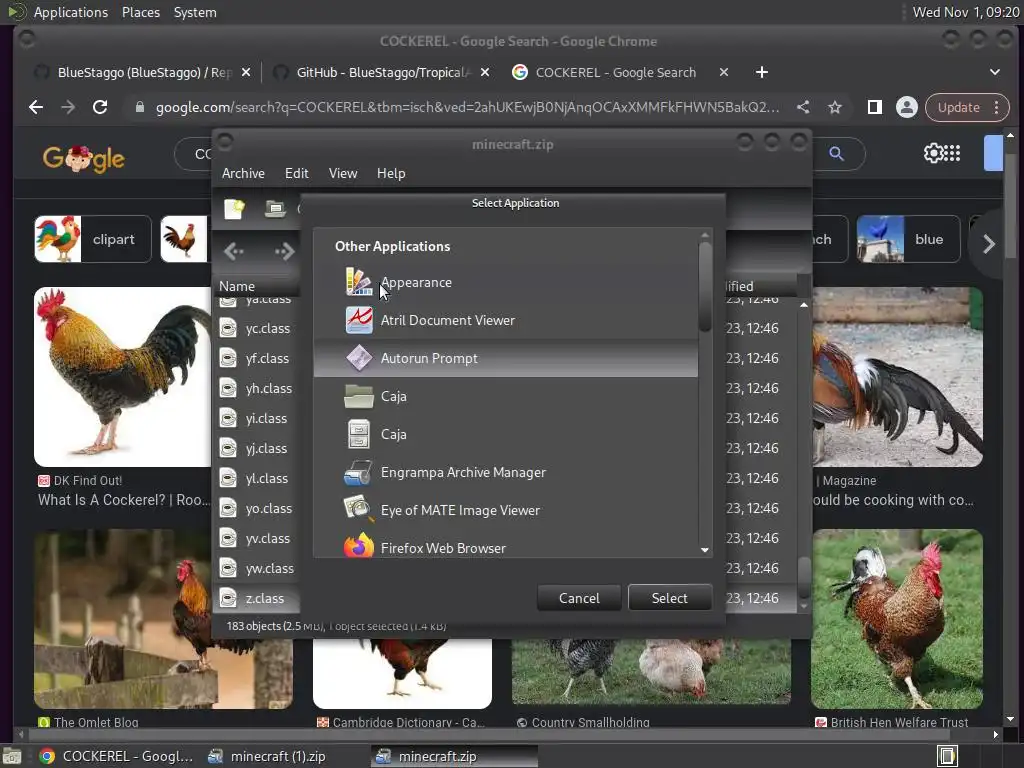Open the System menu in top panel
This screenshot has width=1024, height=768.
coord(195,12)
